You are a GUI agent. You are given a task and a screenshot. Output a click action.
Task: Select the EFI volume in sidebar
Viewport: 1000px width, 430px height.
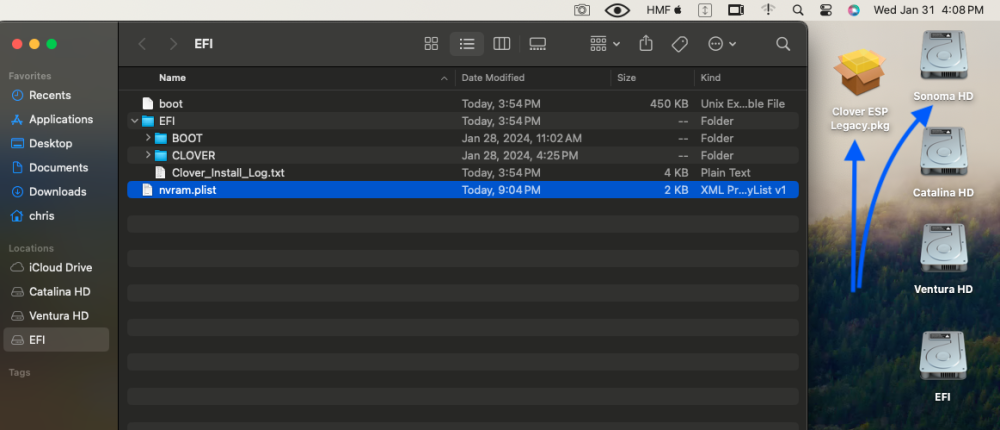(56, 340)
